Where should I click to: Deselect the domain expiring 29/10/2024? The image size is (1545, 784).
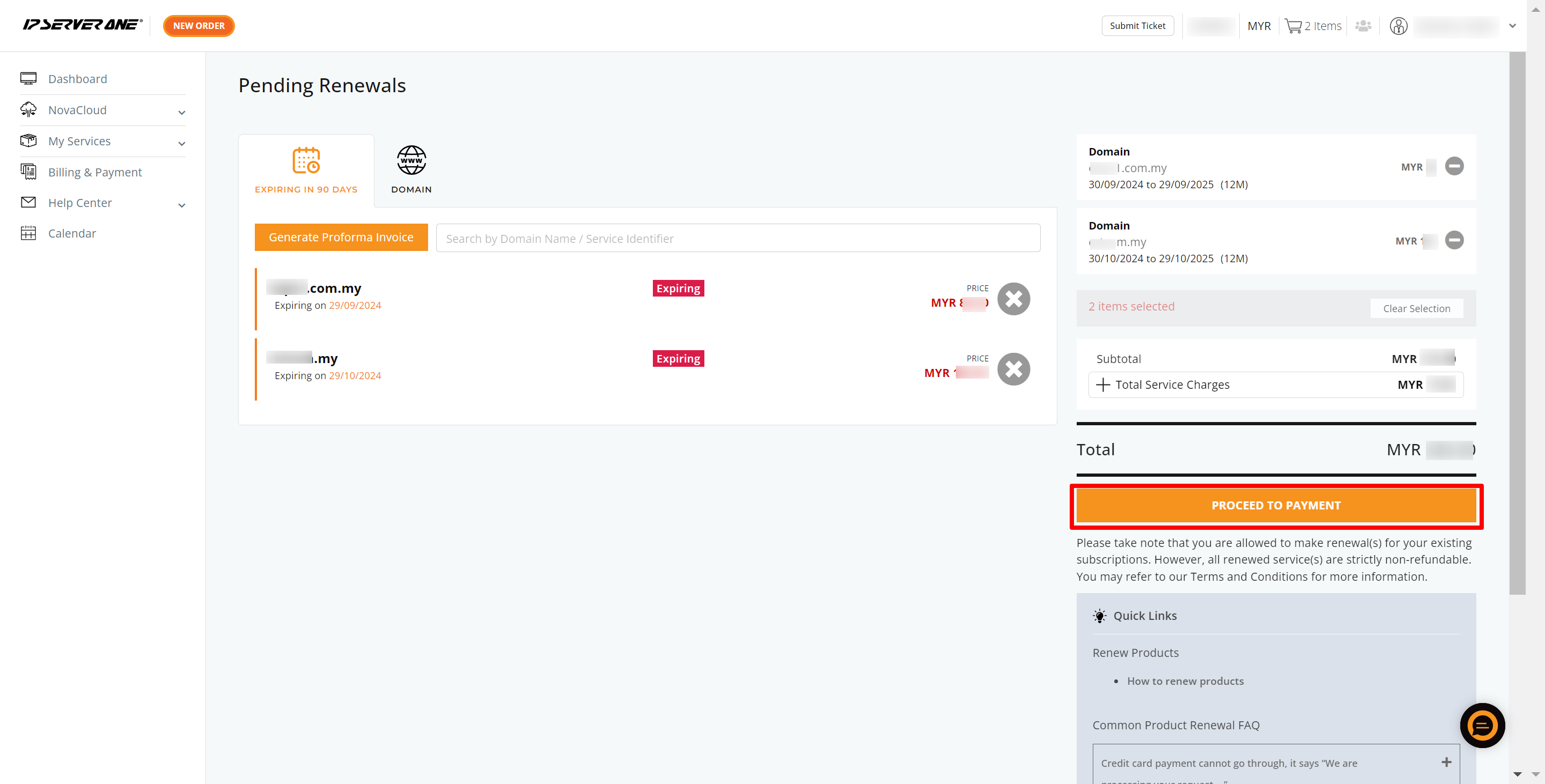(1013, 368)
